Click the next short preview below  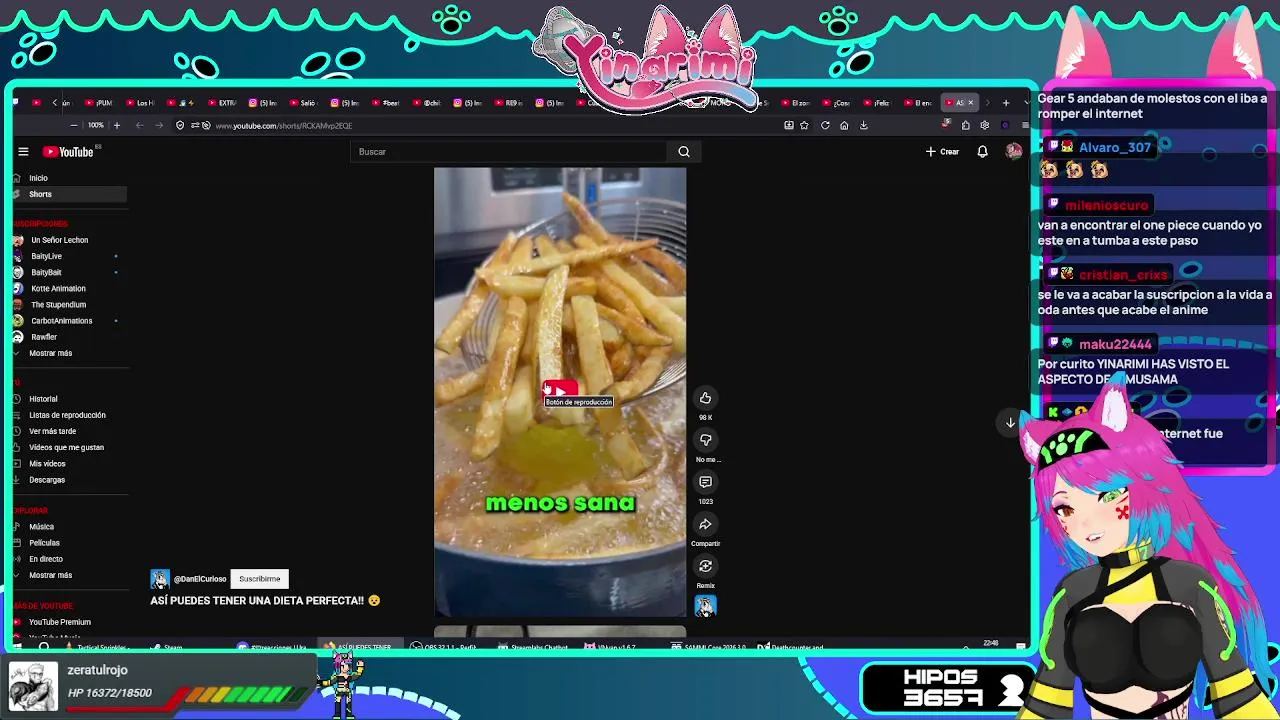560,631
